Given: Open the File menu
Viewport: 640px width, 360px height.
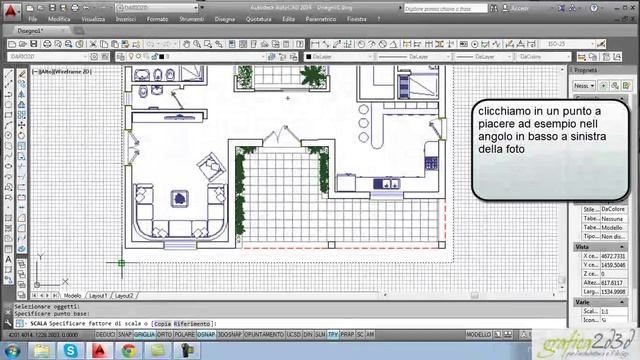Looking at the screenshot, I should pyautogui.click(x=33, y=19).
